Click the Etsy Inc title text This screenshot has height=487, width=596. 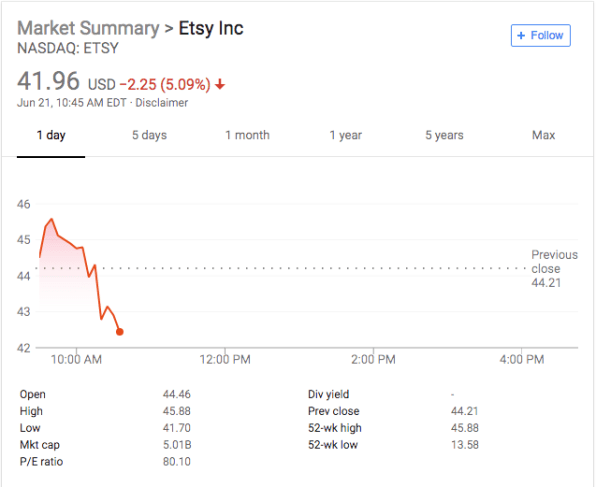211,29
